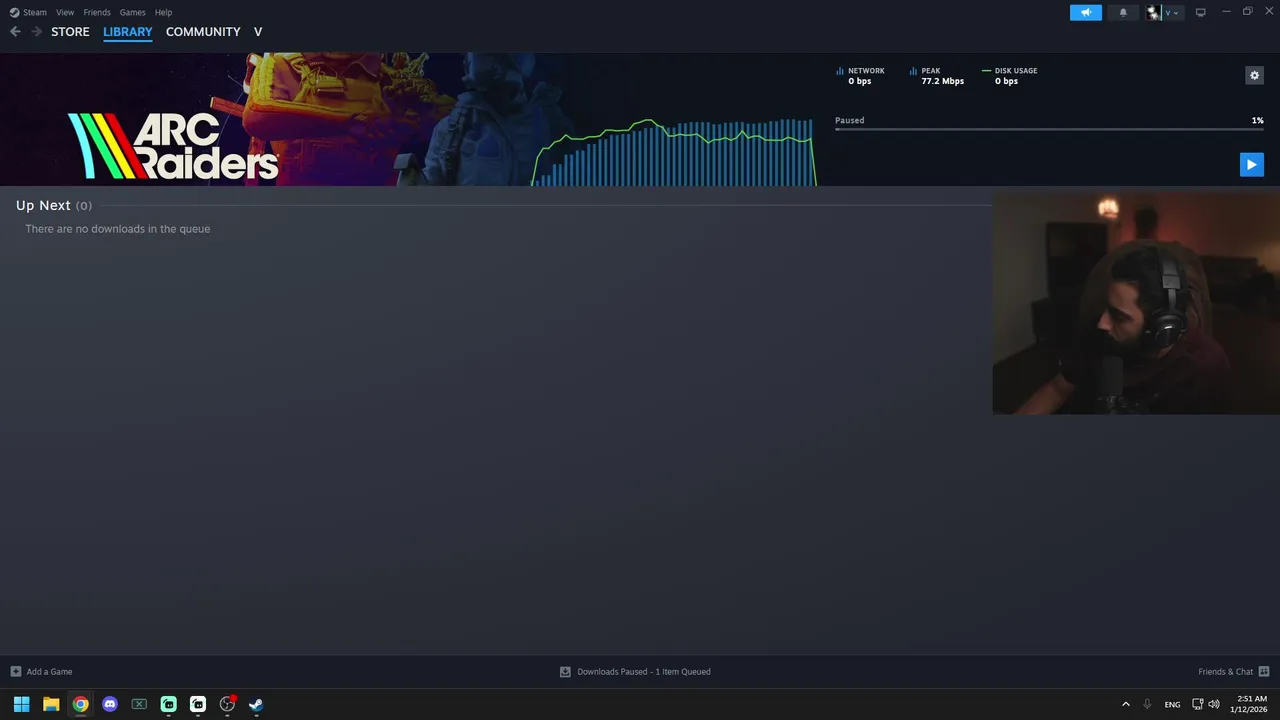Click the download throughput graph
This screenshot has width=1280, height=720.
[x=674, y=152]
